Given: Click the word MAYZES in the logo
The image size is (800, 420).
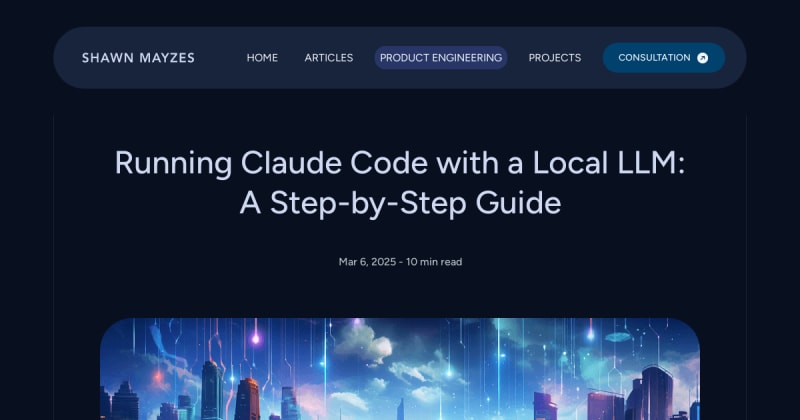Looking at the screenshot, I should tap(167, 58).
